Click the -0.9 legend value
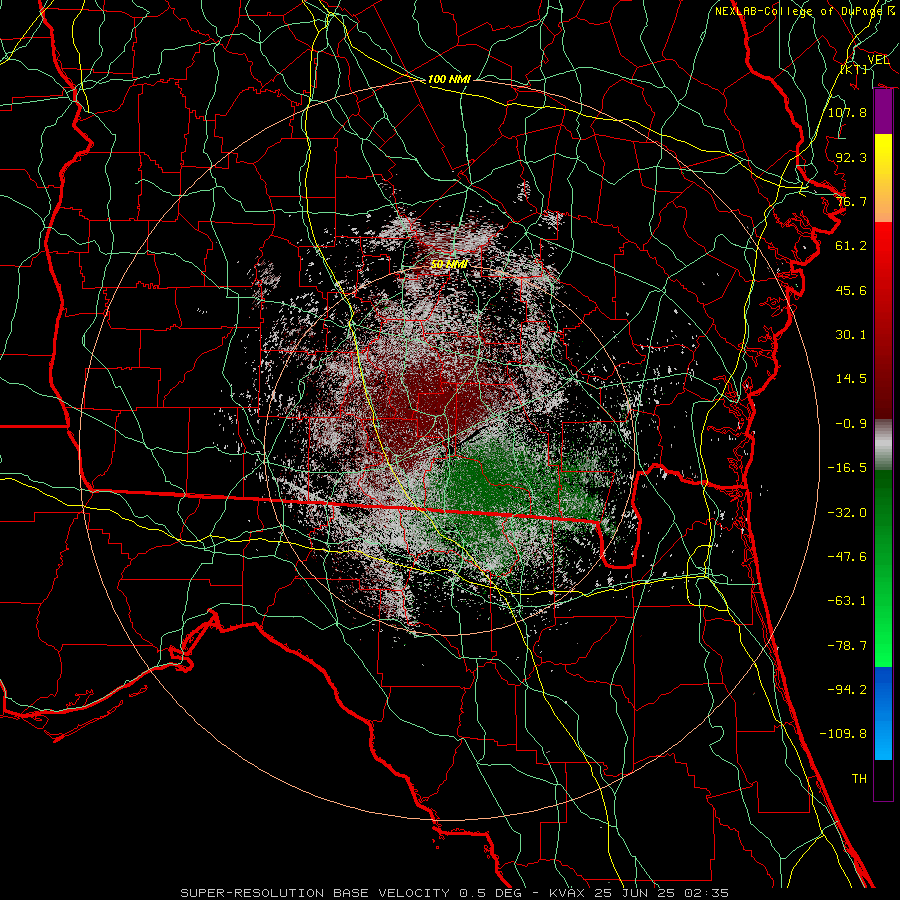The image size is (900, 900). pyautogui.click(x=851, y=424)
